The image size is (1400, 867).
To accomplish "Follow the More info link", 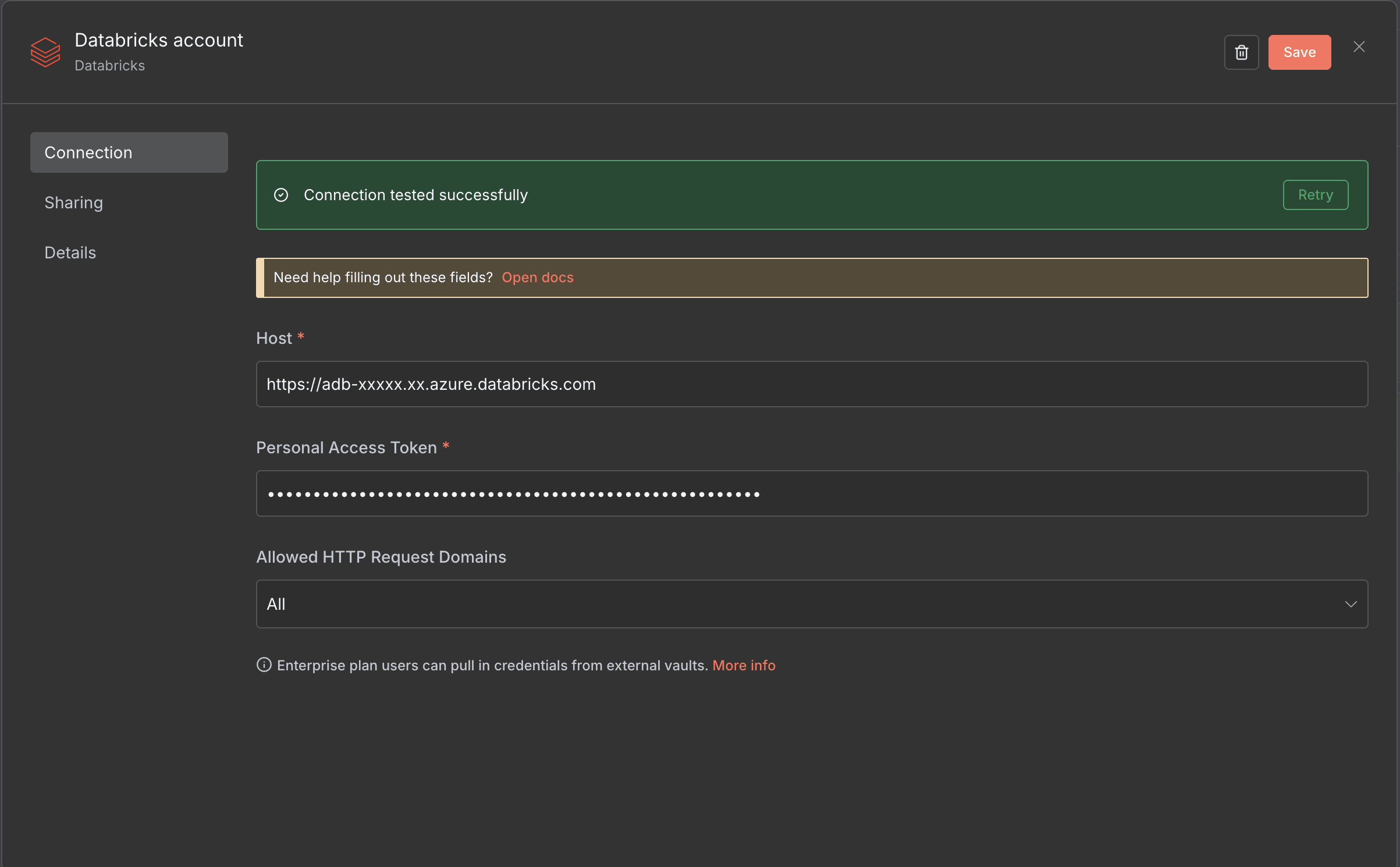I will tap(743, 665).
